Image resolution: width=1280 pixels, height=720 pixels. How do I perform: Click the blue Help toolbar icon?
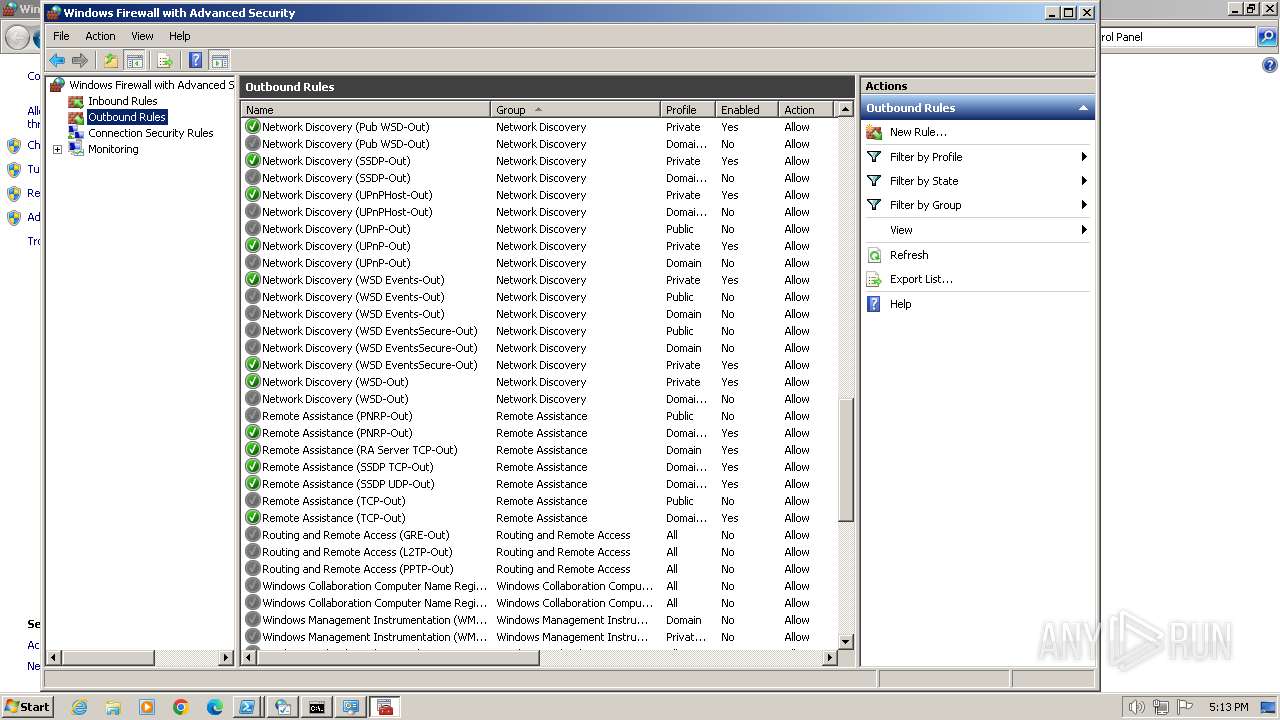pos(195,60)
